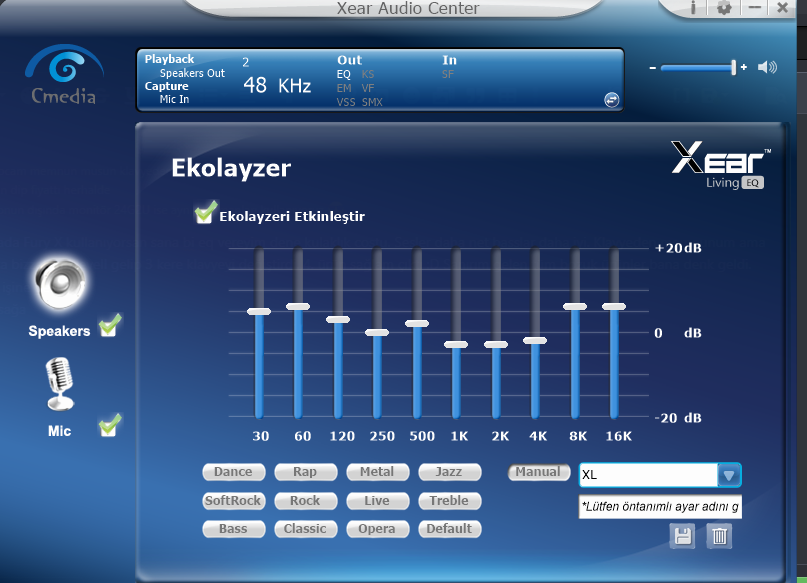Click the 60 Hz band slider handle
807x583 pixels.
298,306
